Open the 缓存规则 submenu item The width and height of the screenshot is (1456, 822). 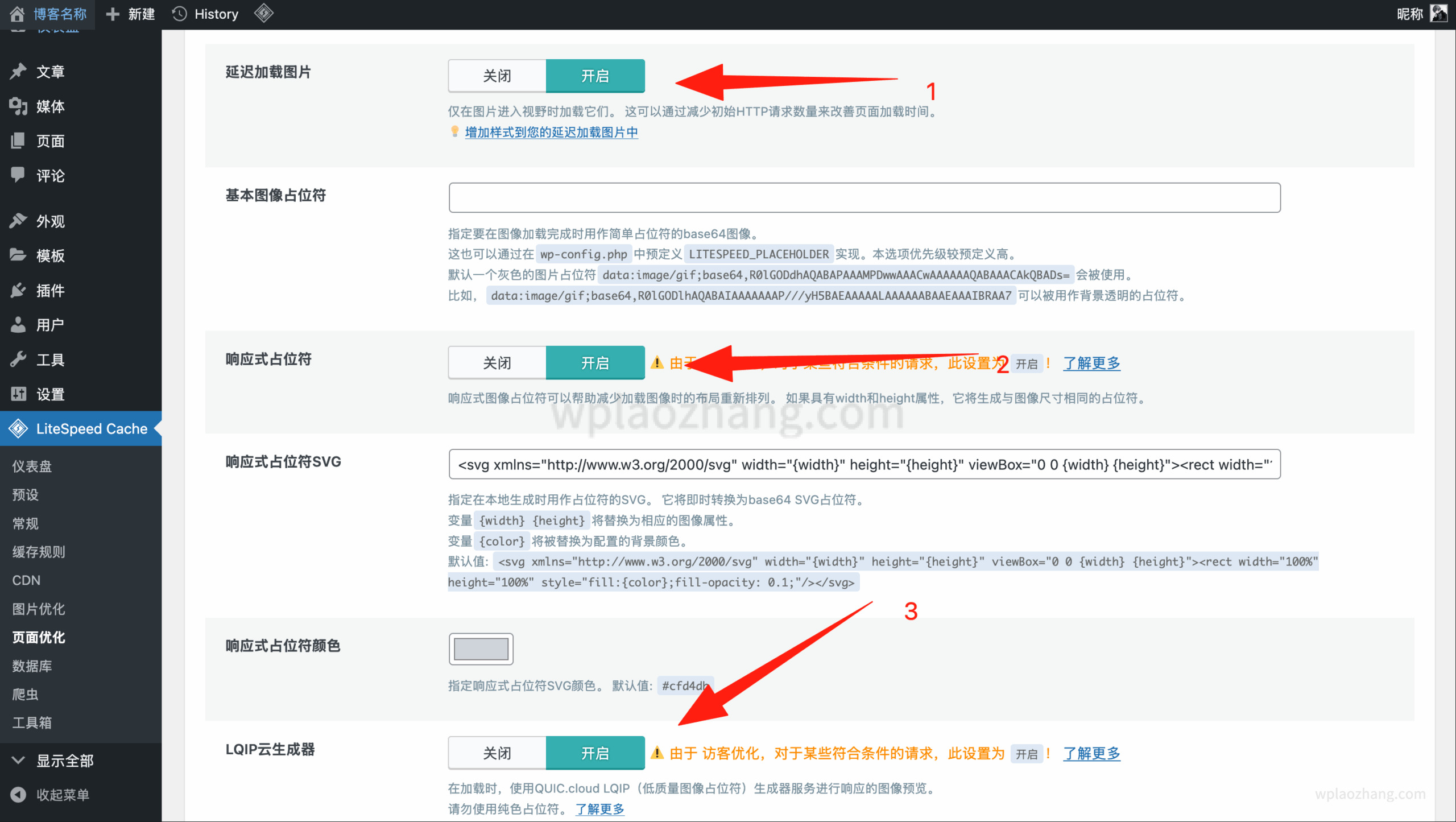[39, 552]
